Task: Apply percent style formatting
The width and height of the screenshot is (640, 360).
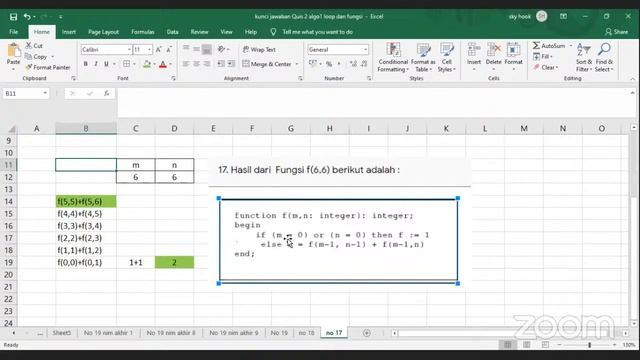Action: pyautogui.click(x=329, y=64)
